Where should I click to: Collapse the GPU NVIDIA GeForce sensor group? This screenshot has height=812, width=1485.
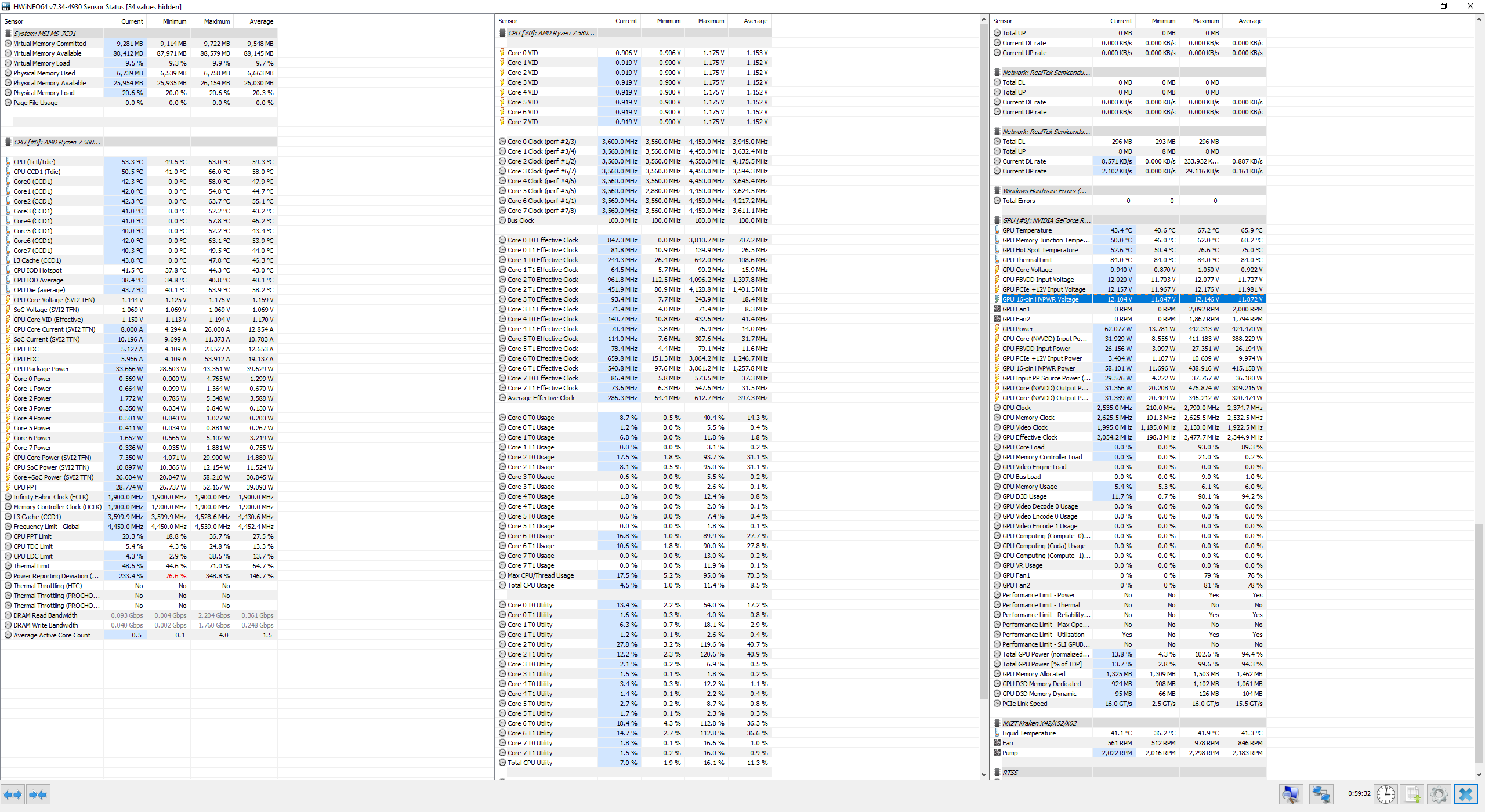coord(1046,220)
